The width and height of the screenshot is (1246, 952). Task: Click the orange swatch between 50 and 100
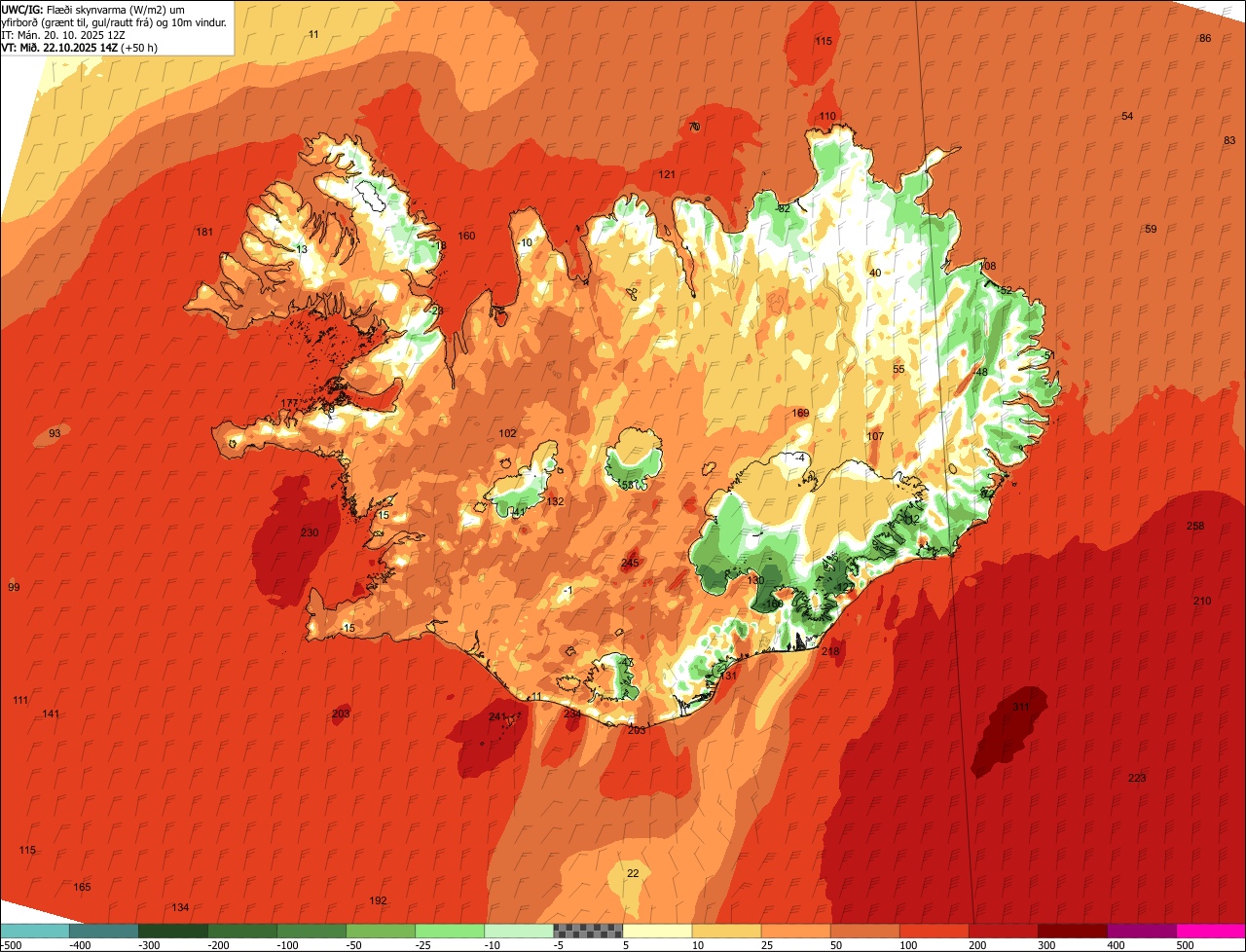864,931
